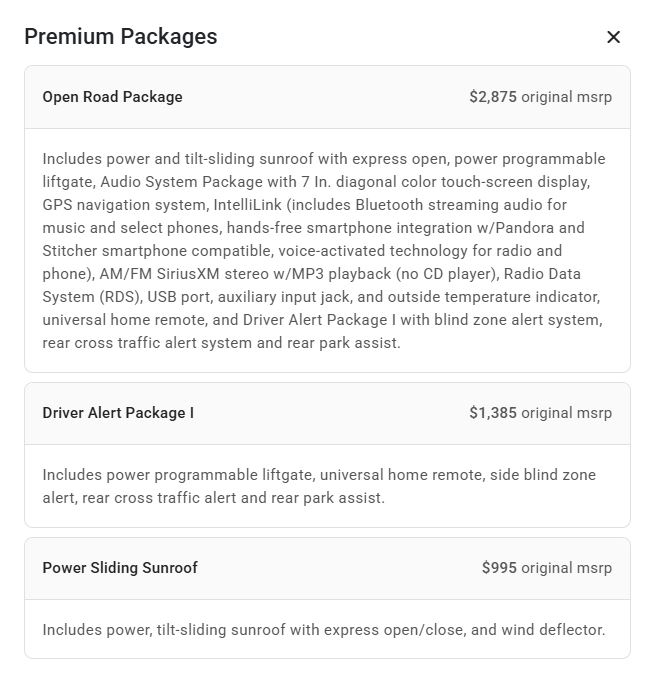Select the Power Sliding Sunroof title
The width and height of the screenshot is (649, 682).
tap(120, 568)
